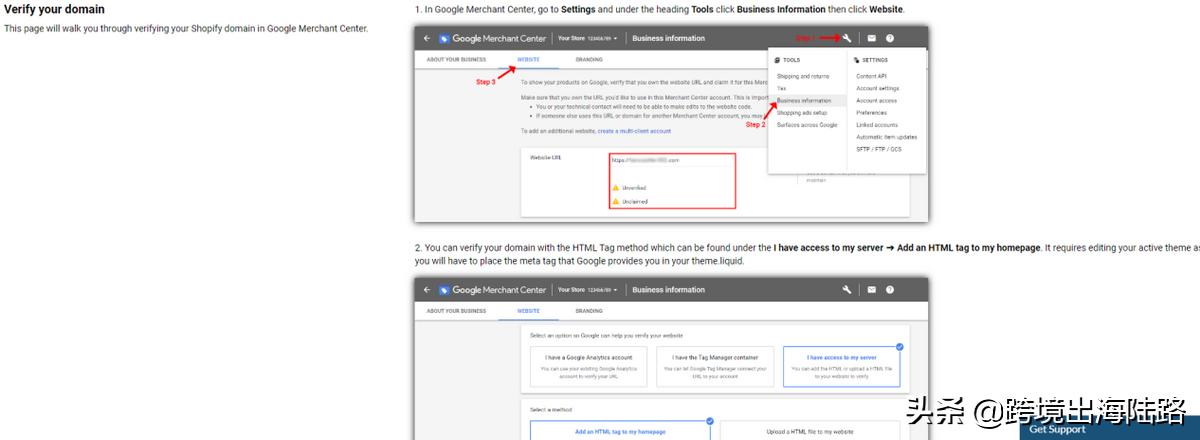The height and width of the screenshot is (440, 1200).
Task: Open the mail icon in the header above the verification options
Action: [x=871, y=290]
